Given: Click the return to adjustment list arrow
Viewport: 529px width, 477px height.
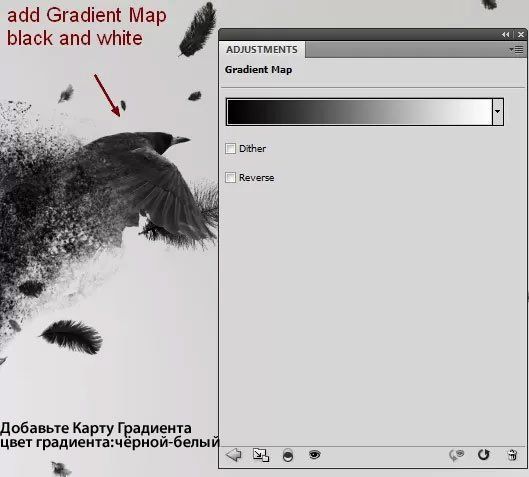Looking at the screenshot, I should (x=233, y=455).
